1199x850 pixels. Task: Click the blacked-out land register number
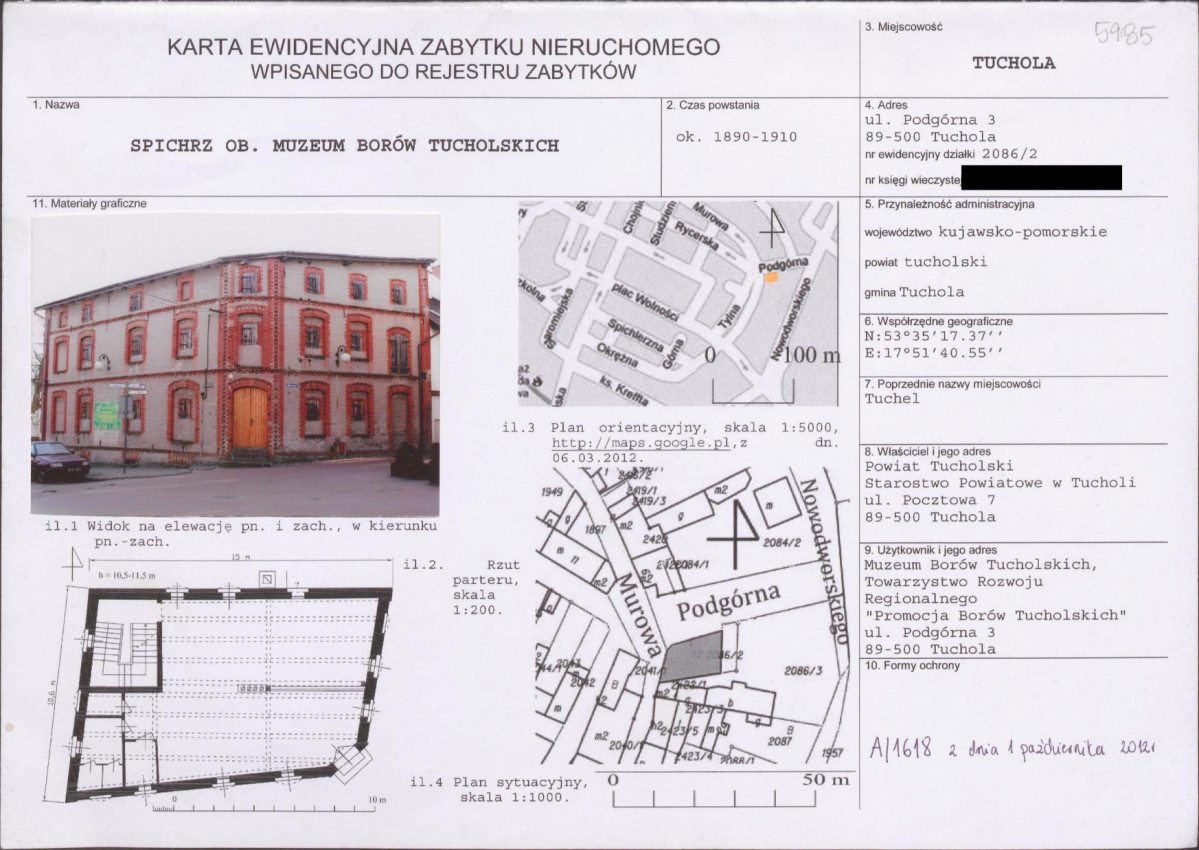(1041, 177)
